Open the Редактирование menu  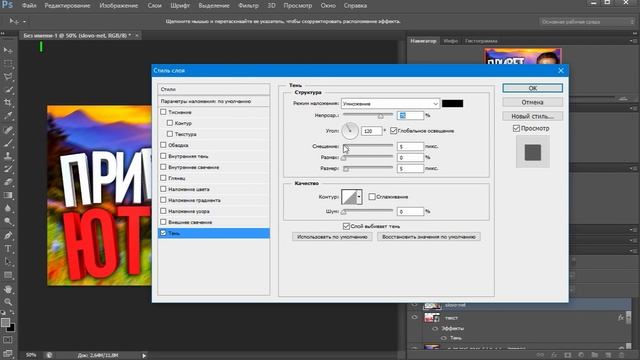click(67, 6)
